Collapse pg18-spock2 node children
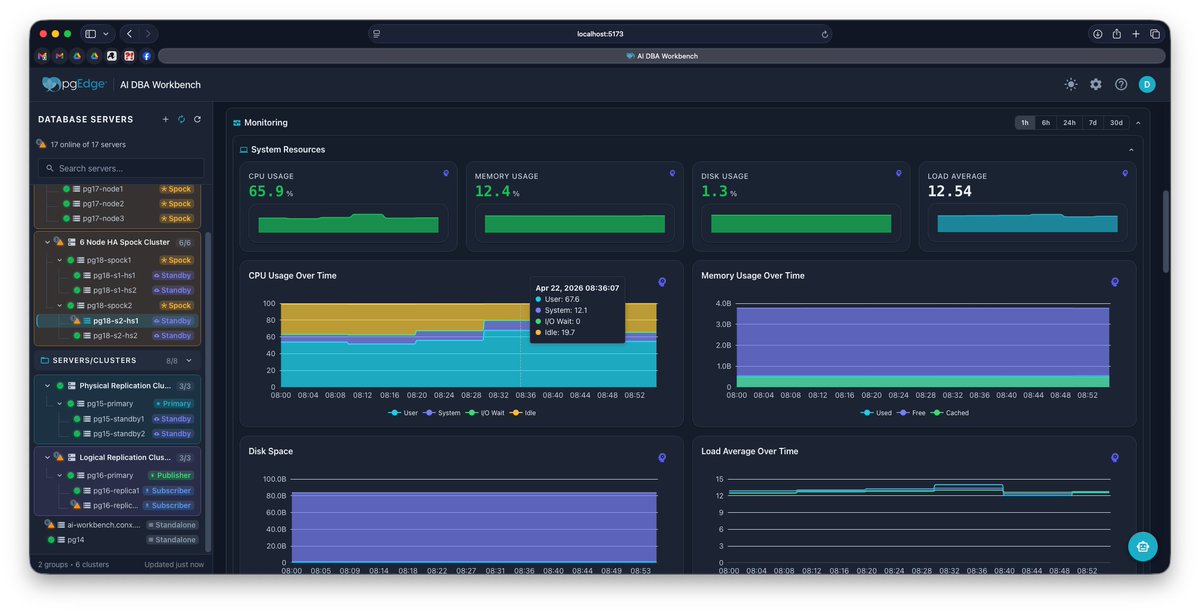 click(59, 305)
